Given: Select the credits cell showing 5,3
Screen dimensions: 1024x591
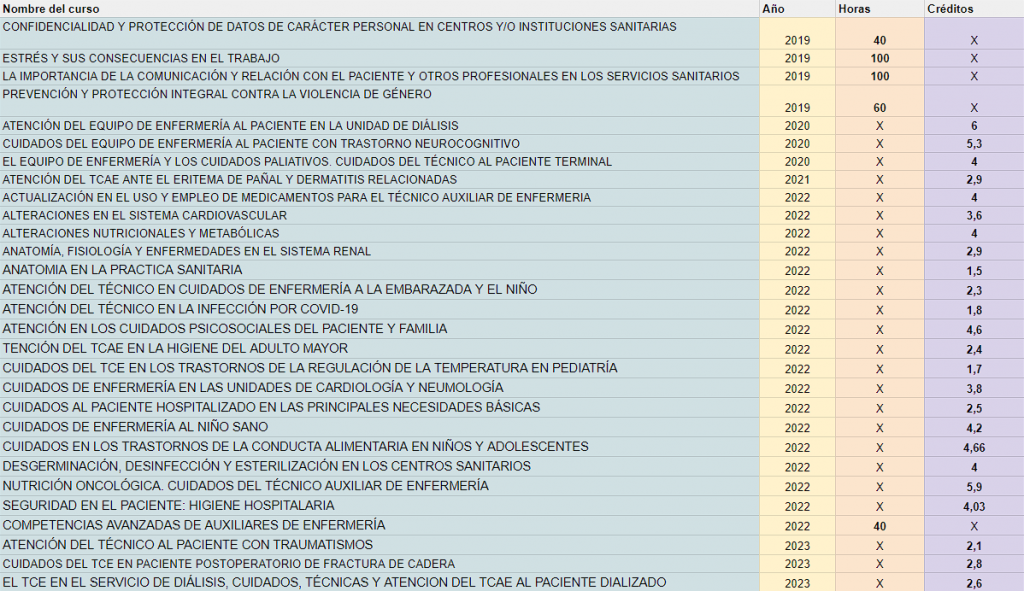Looking at the screenshot, I should (x=973, y=144).
